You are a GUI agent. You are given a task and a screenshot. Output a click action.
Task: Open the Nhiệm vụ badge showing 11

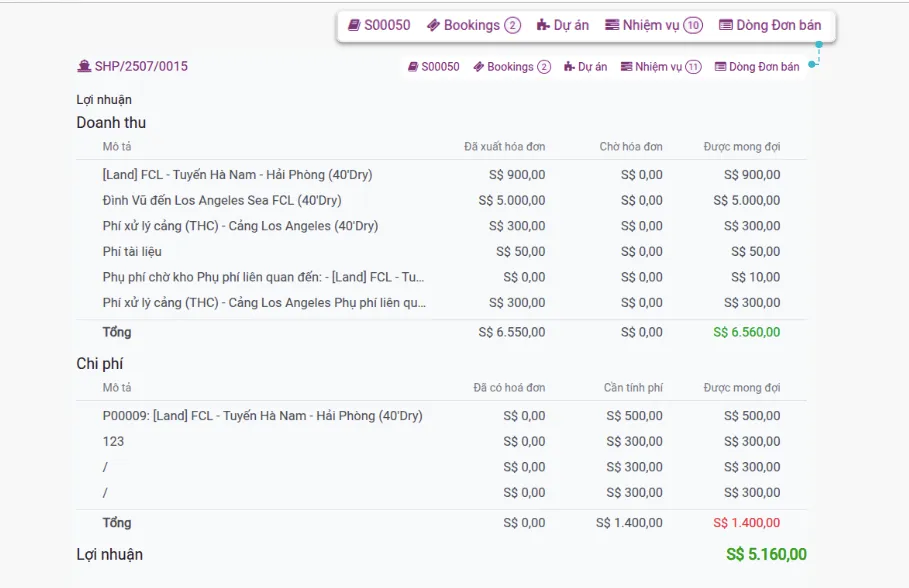click(693, 67)
